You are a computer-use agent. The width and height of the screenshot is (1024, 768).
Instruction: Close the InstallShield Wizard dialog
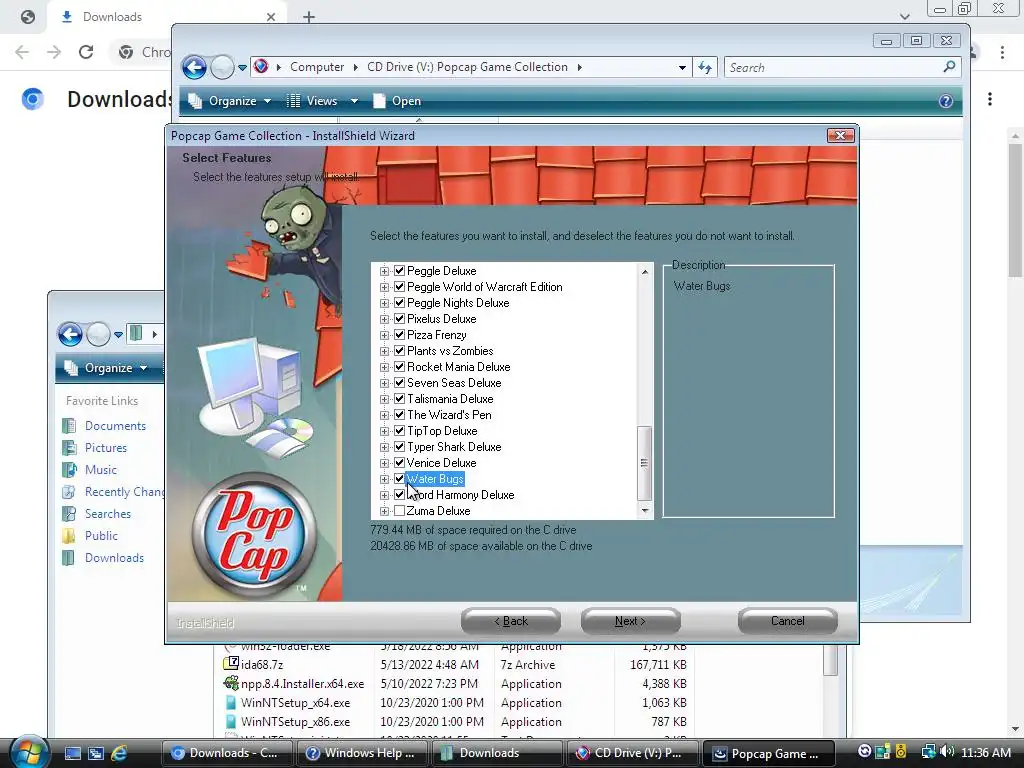click(840, 135)
